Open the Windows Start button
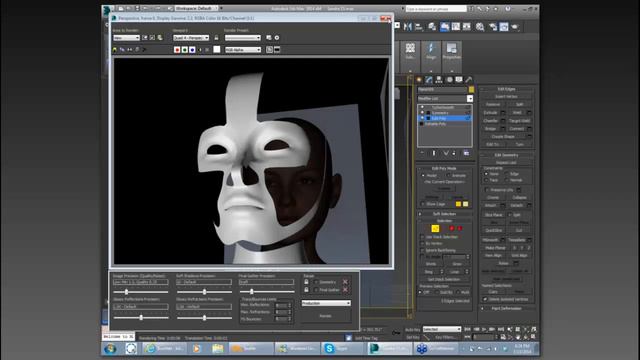The image size is (640, 360). (110, 348)
